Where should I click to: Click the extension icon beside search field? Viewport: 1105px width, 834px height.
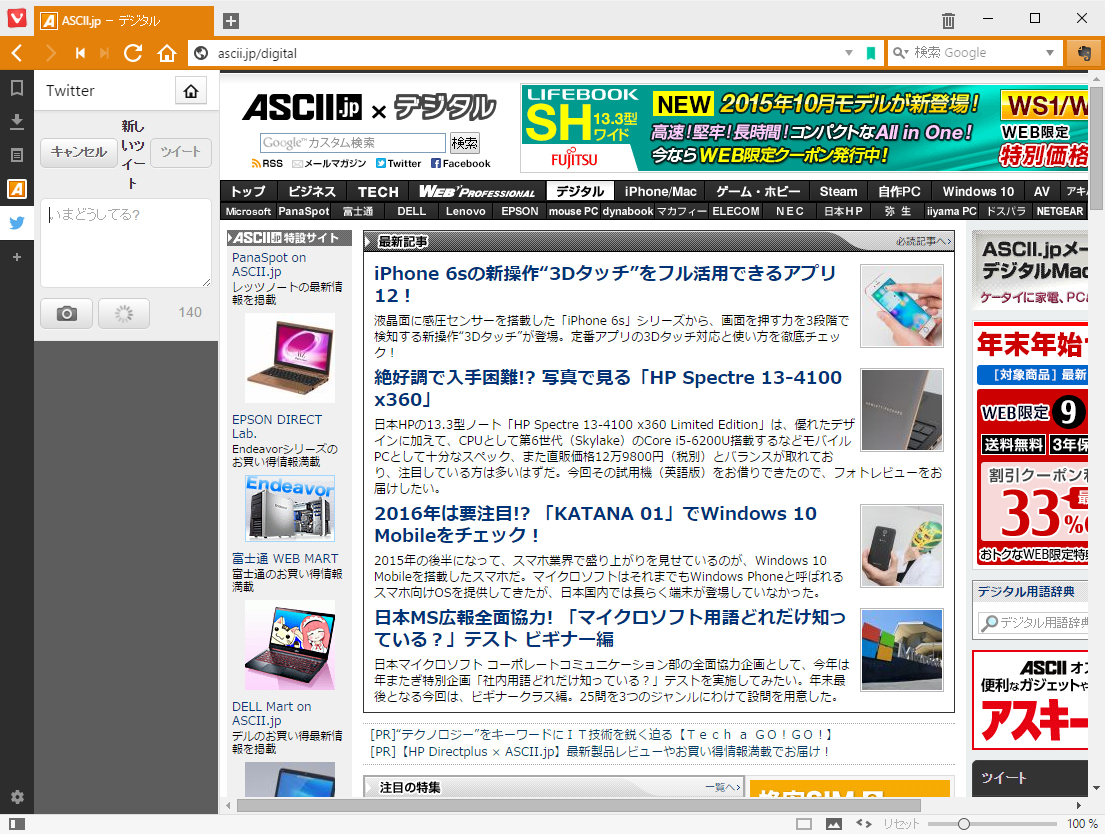click(x=1084, y=53)
